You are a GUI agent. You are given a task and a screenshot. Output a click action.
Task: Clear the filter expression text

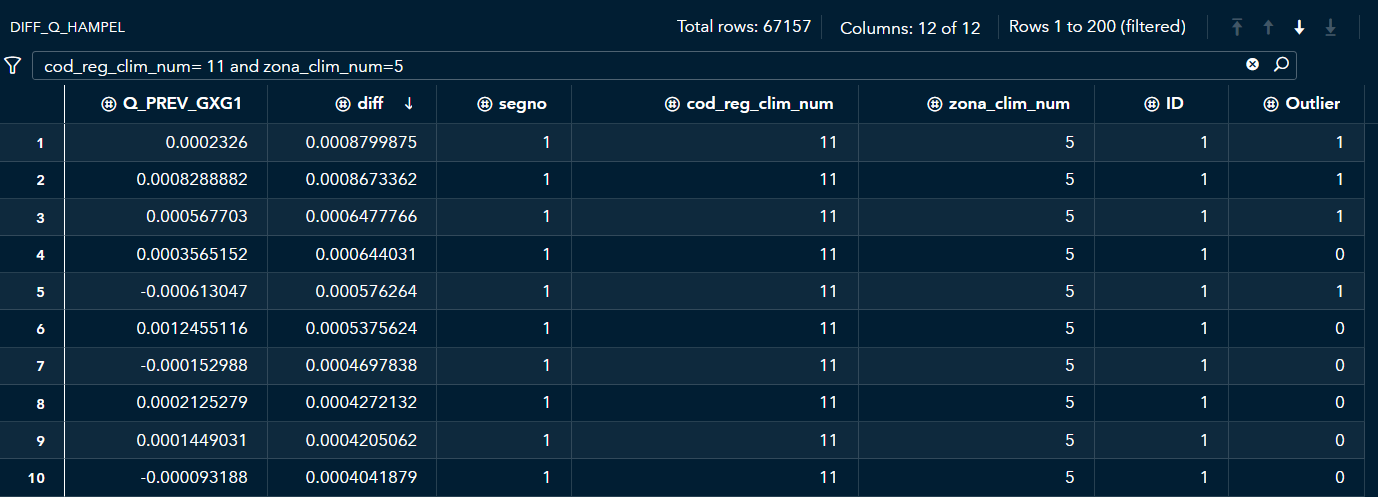[x=1252, y=65]
